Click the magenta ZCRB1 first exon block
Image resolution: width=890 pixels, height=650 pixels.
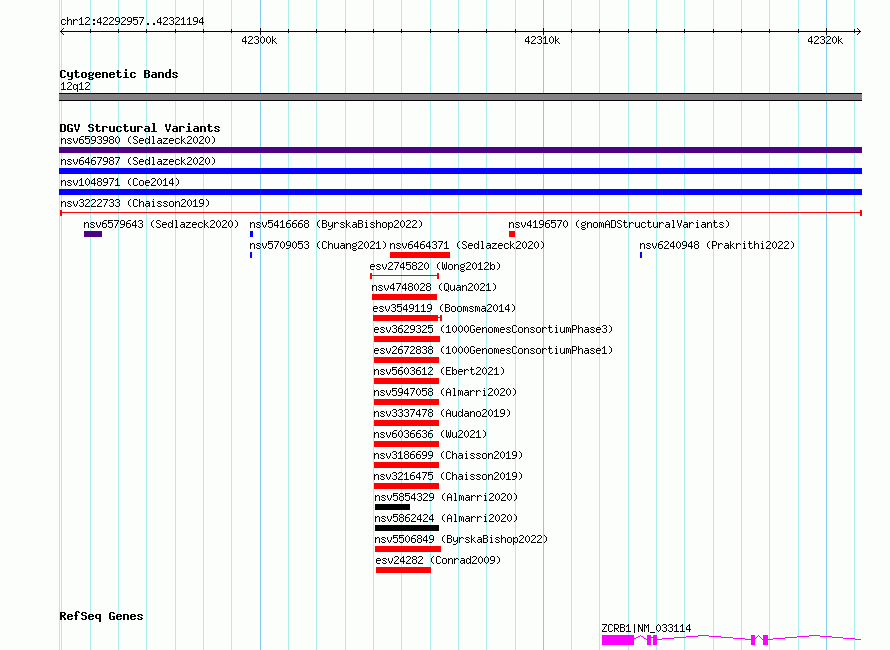[618, 640]
